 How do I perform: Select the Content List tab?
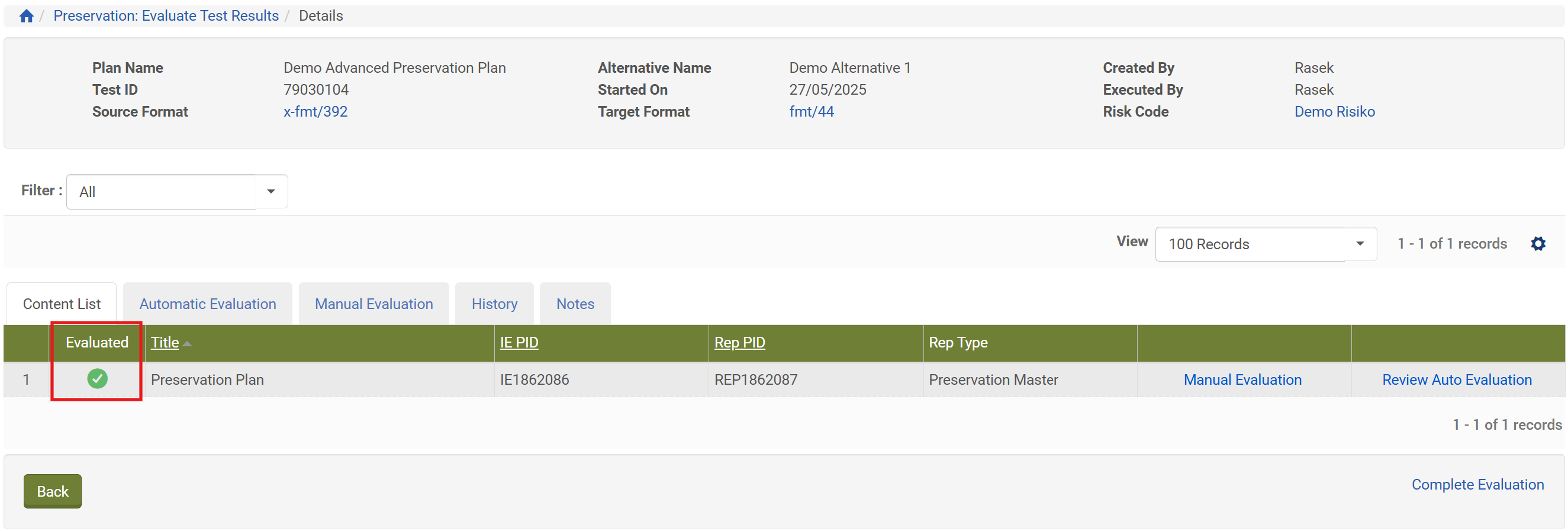62,304
